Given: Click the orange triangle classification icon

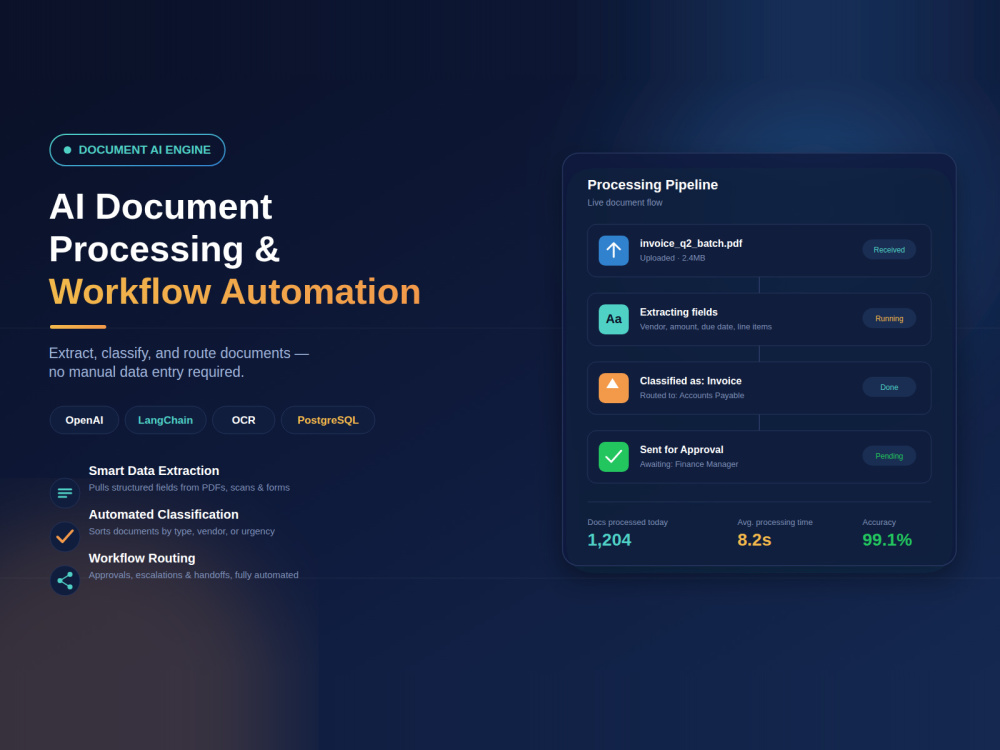Looking at the screenshot, I should 614,388.
